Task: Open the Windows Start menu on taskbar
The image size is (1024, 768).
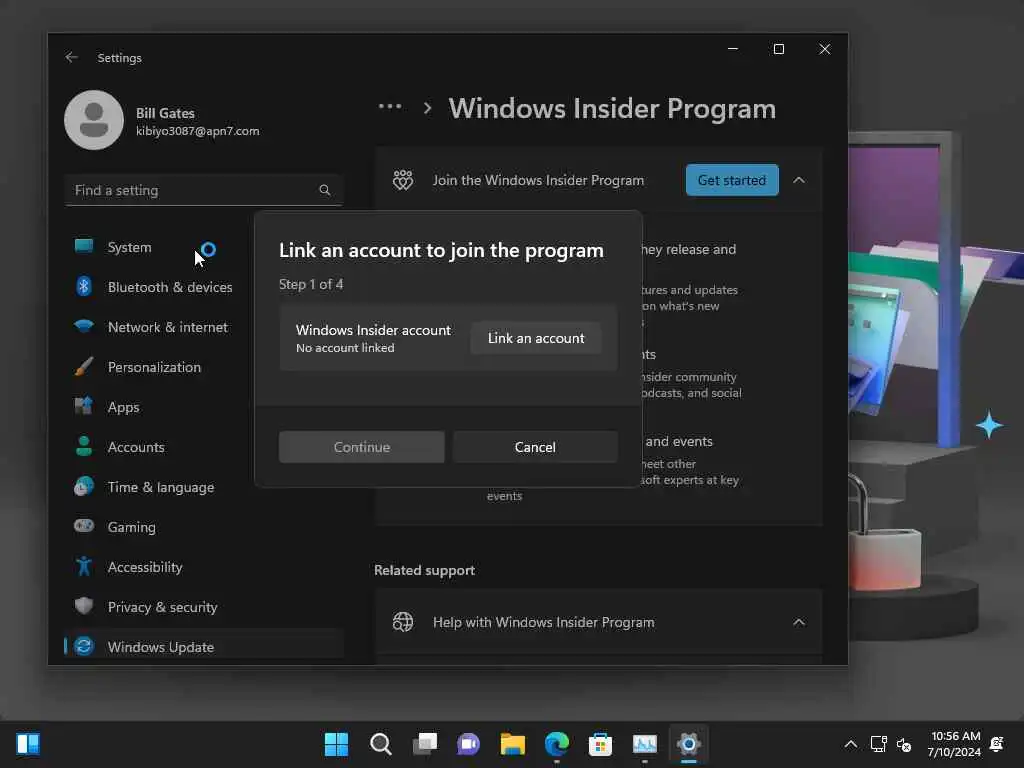Action: point(336,744)
